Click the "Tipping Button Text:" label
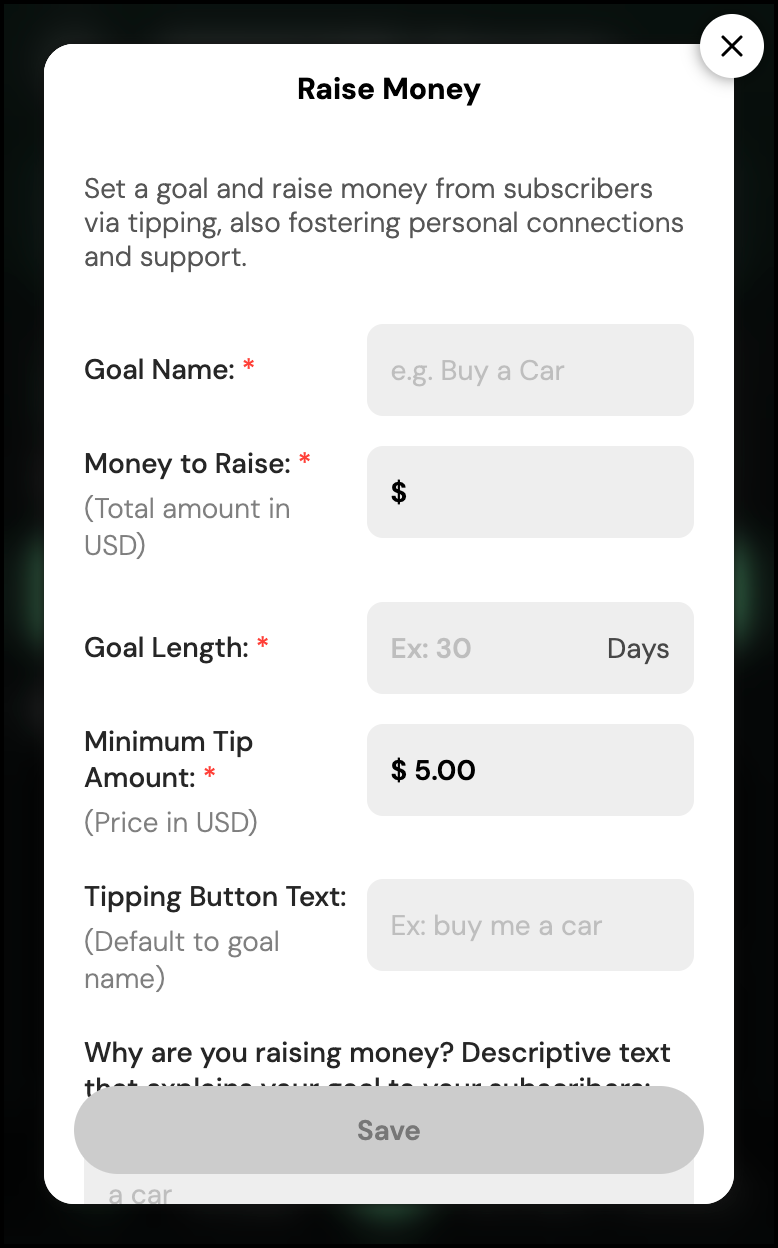778x1248 pixels. point(215,897)
